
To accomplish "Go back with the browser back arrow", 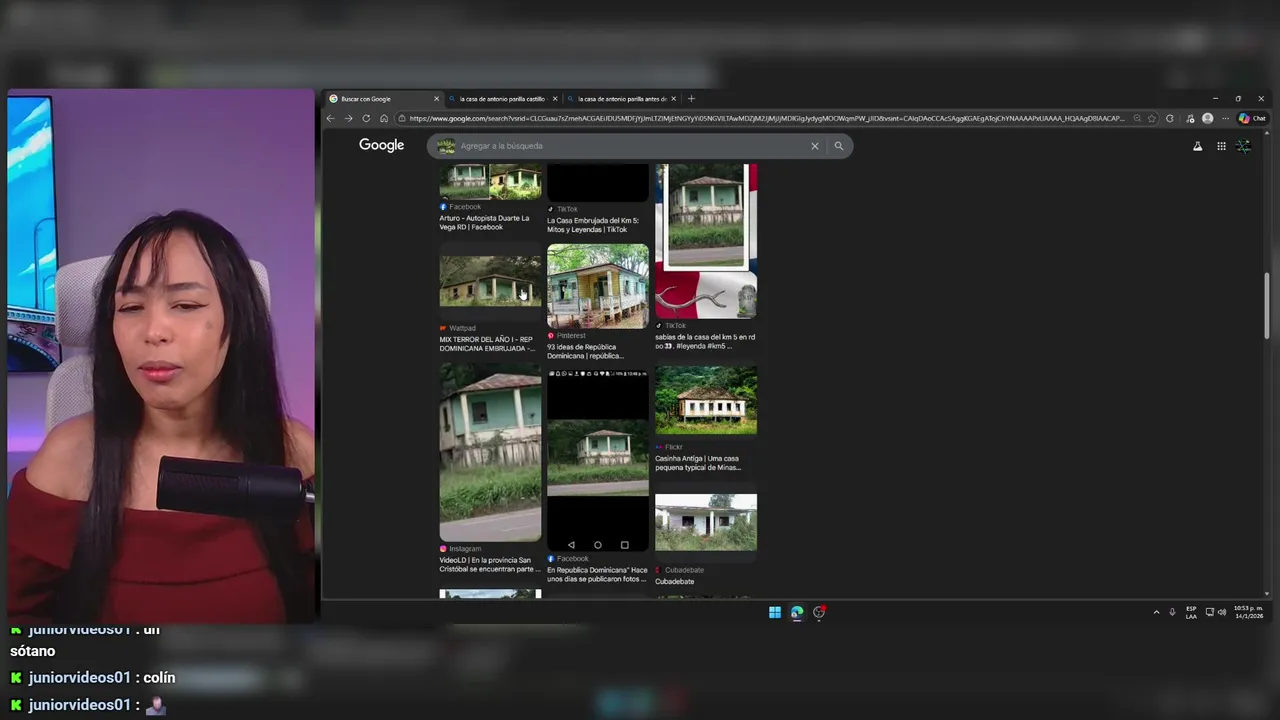I will 331,118.
